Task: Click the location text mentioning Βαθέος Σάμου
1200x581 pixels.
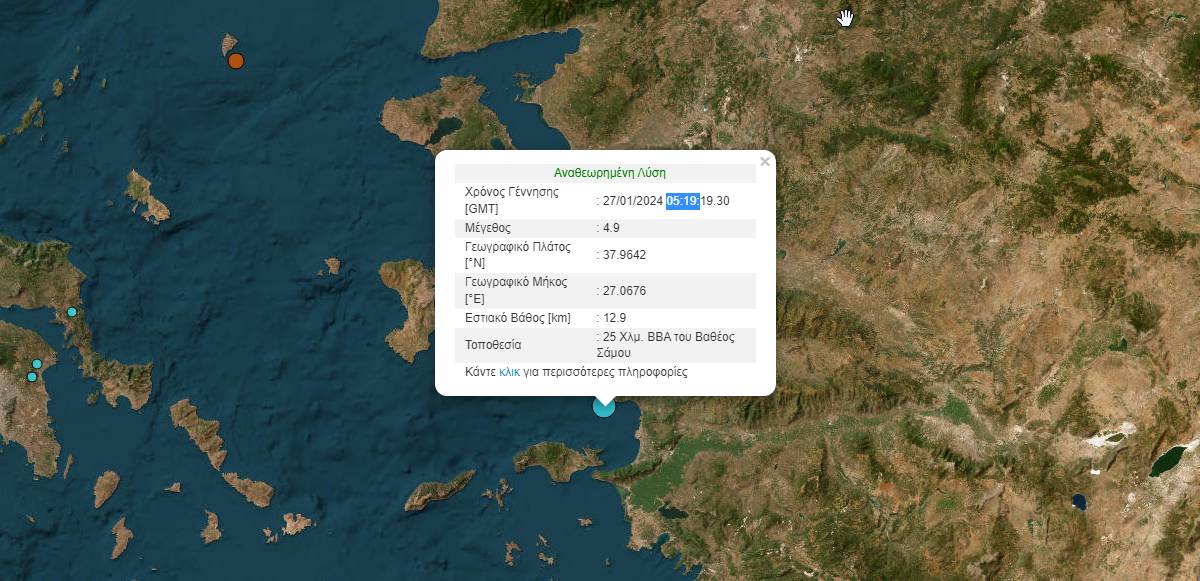Action: tap(665, 345)
